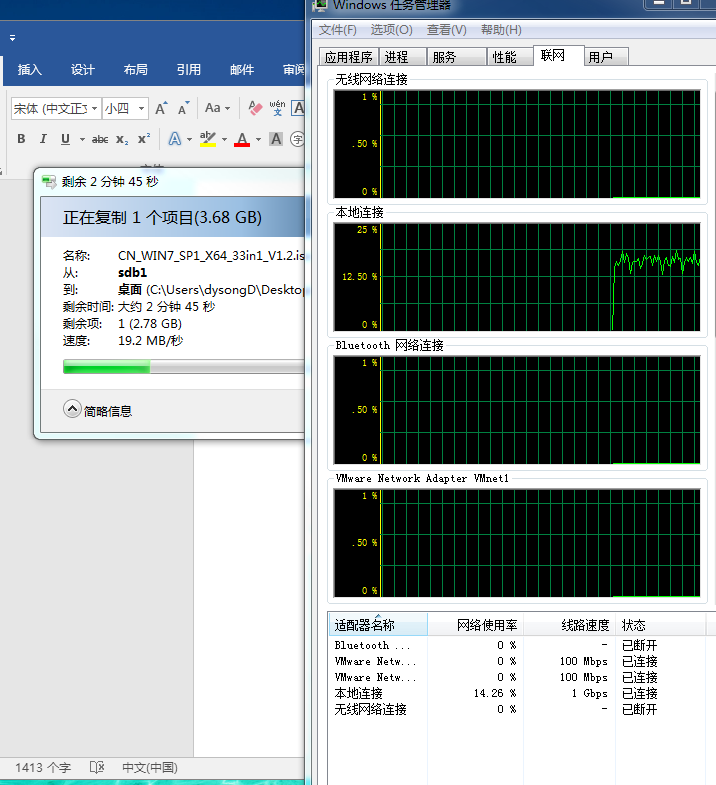The width and height of the screenshot is (716, 785).
Task: Apply strikethrough (abc) formatting
Action: [100, 139]
